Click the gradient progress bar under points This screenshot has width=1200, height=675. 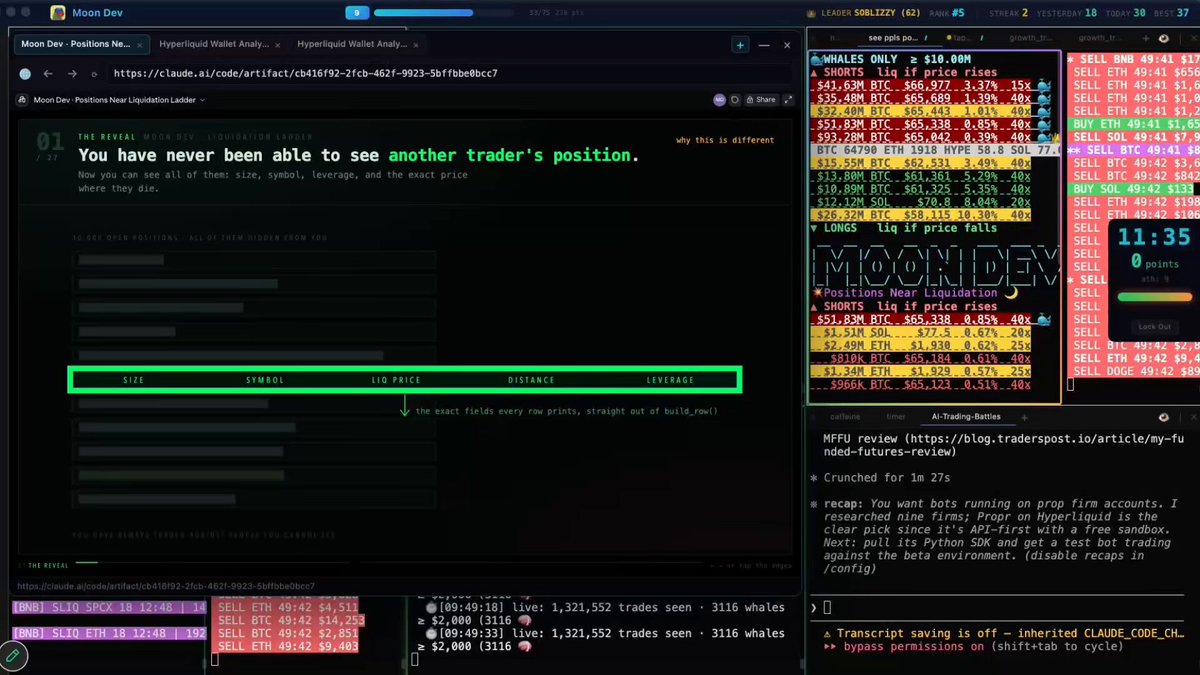tap(1154, 296)
